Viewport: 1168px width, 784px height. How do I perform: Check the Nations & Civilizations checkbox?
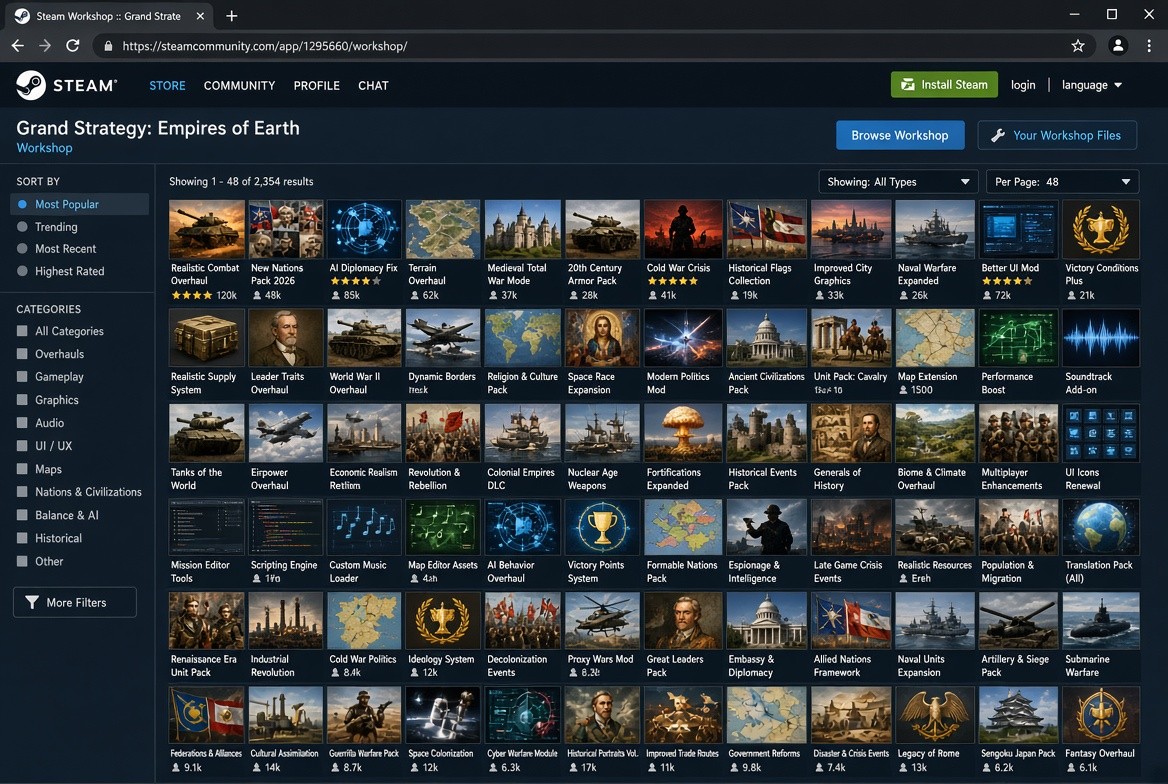[22, 492]
